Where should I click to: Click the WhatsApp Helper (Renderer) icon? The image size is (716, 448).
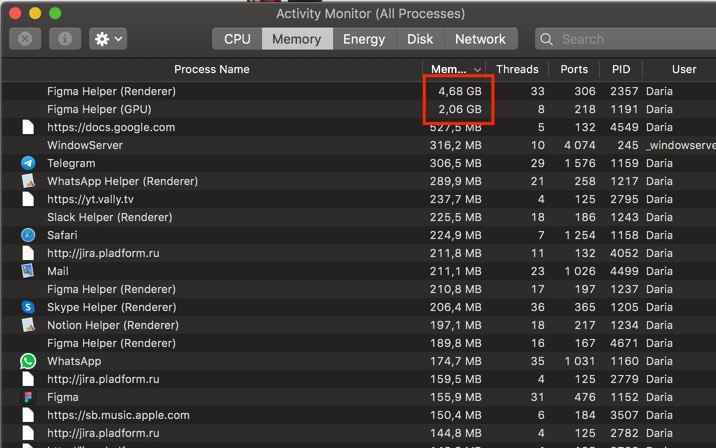pos(28,181)
